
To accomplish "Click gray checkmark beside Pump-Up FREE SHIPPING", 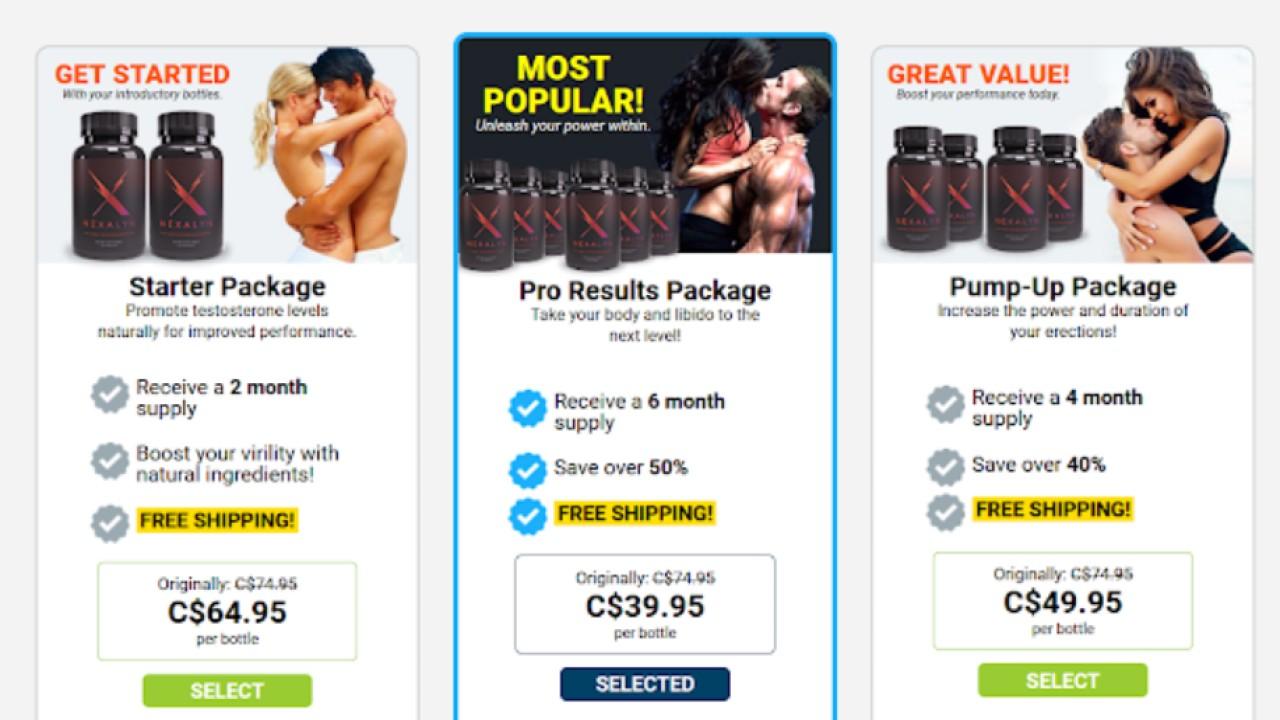I will coord(945,512).
